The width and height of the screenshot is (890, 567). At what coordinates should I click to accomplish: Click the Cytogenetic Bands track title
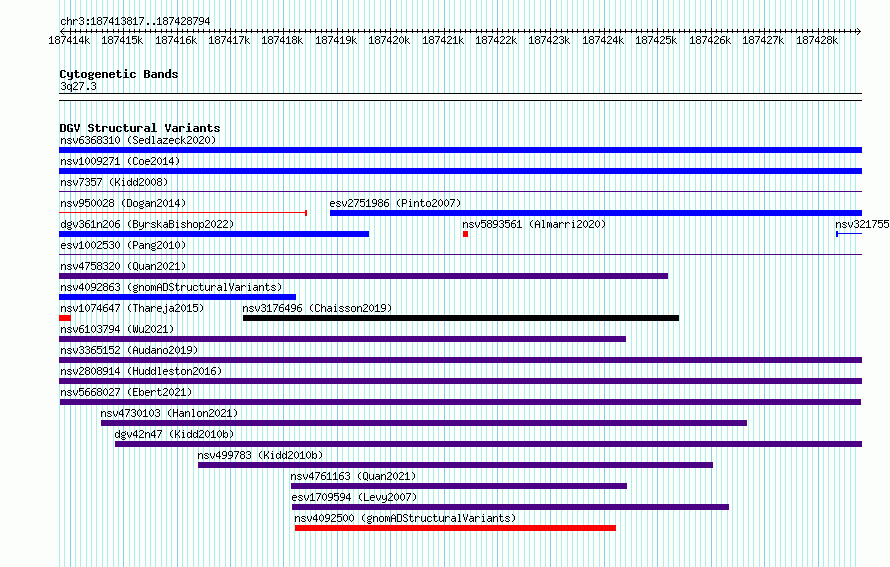[x=119, y=74]
